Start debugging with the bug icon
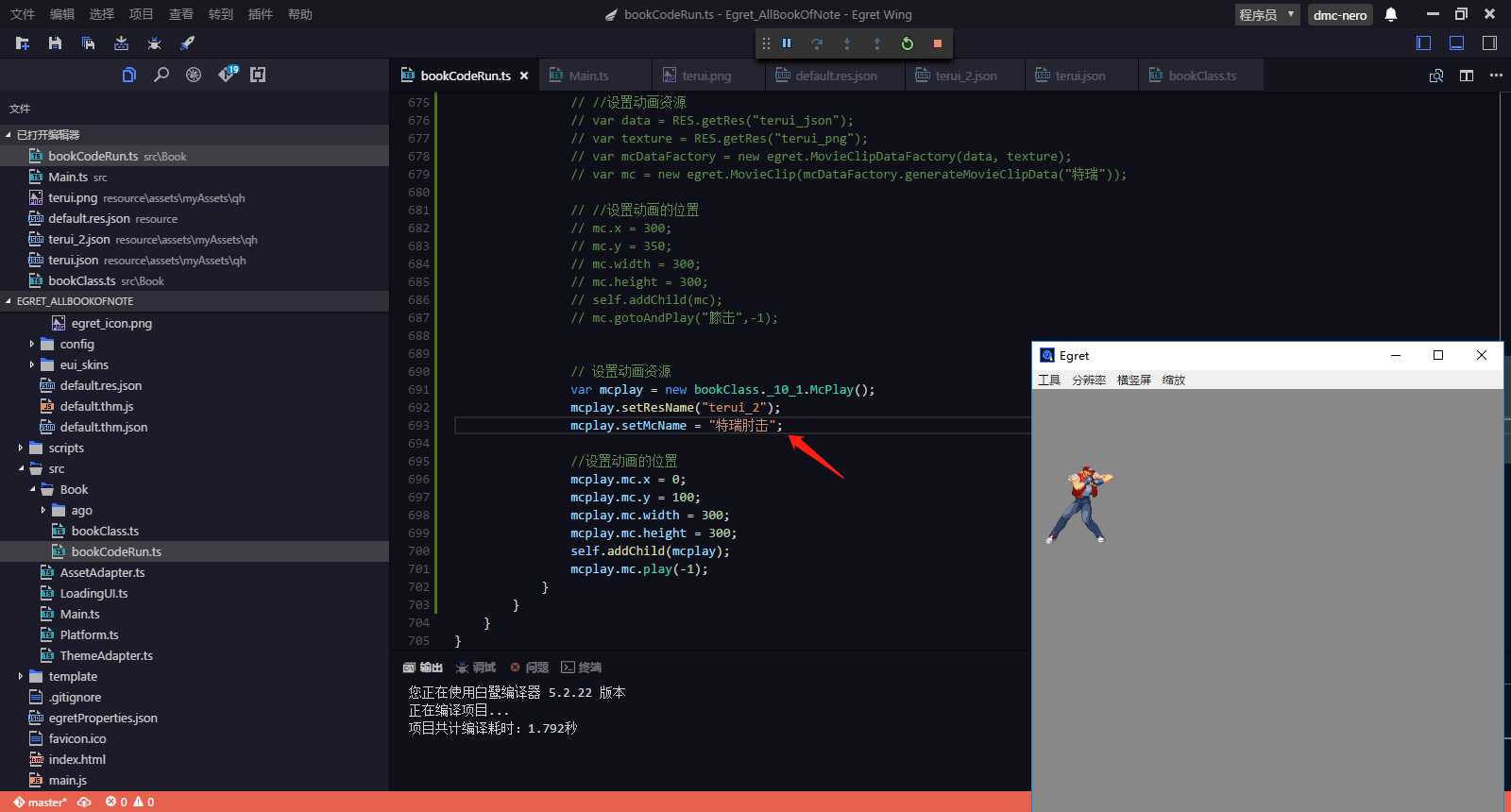 click(154, 43)
